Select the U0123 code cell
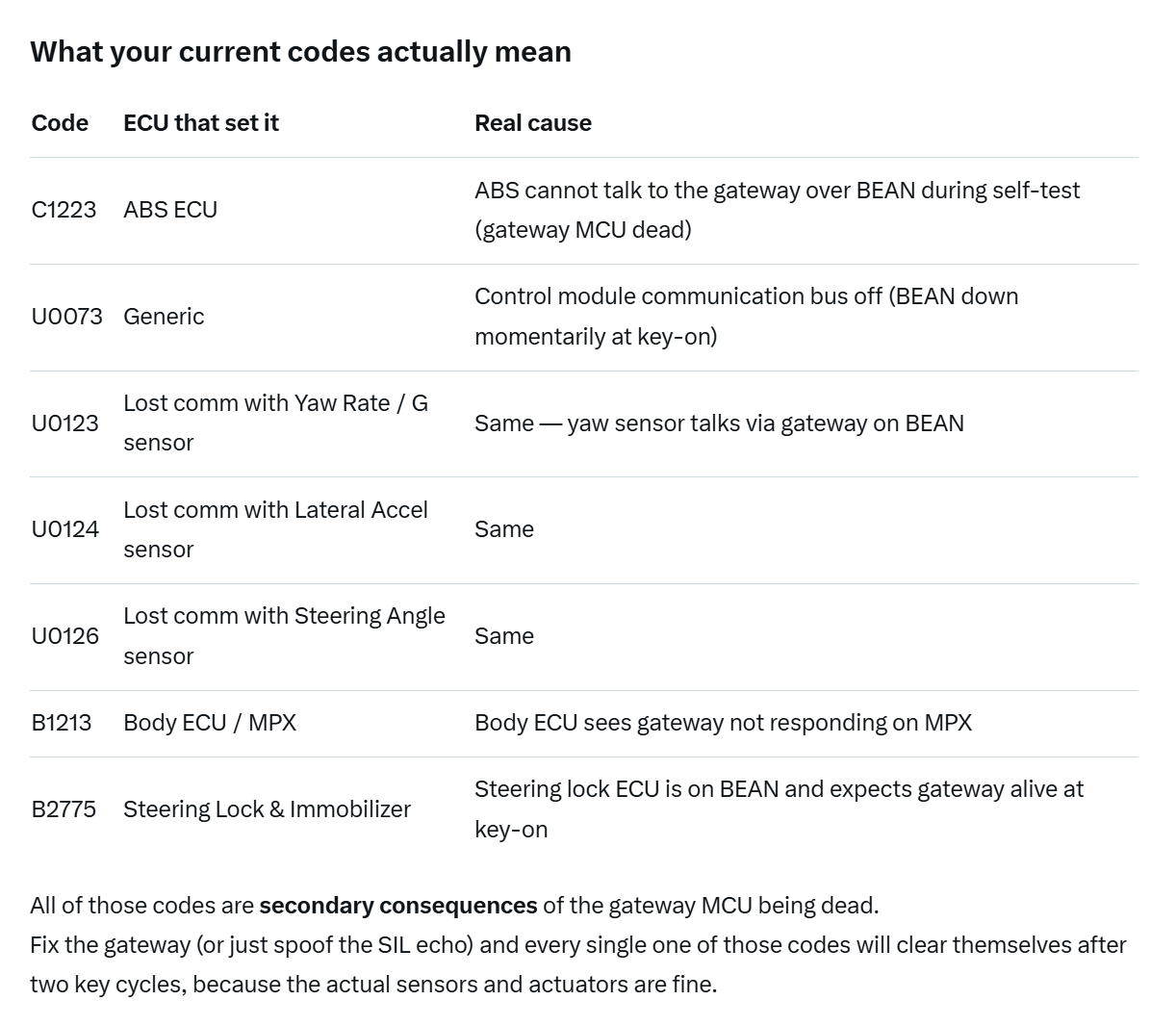This screenshot has height=1026, width=1176. pyautogui.click(x=64, y=423)
